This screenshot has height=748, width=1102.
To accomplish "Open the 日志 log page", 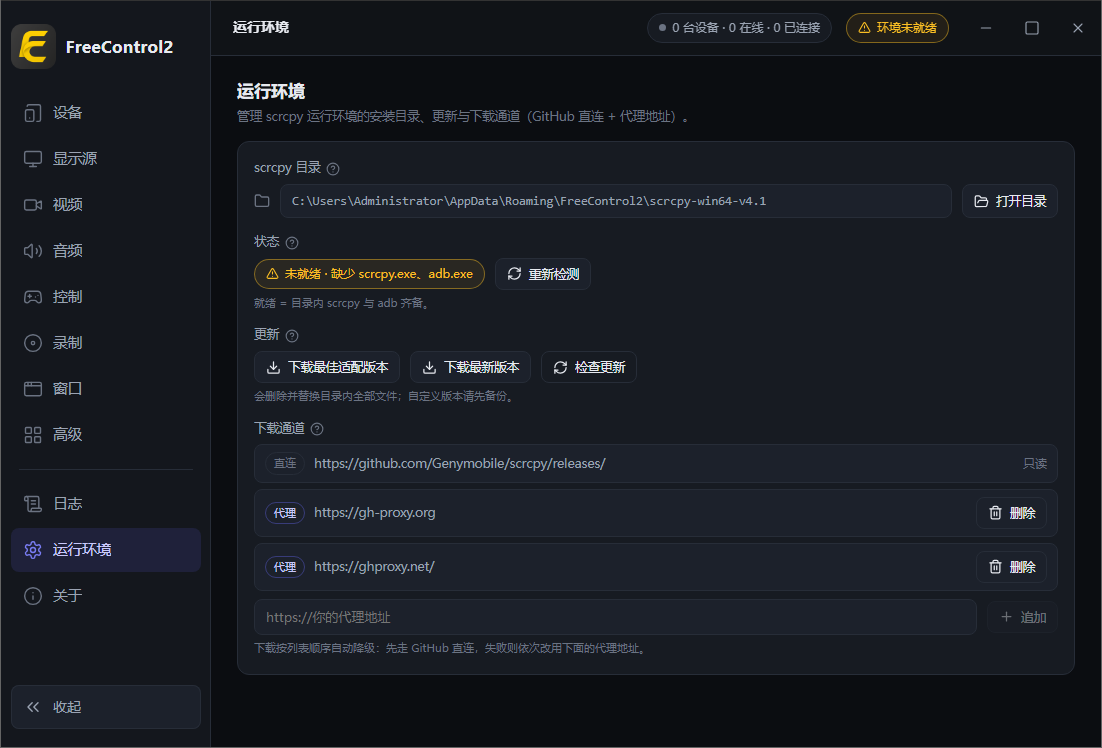I will [x=105, y=503].
